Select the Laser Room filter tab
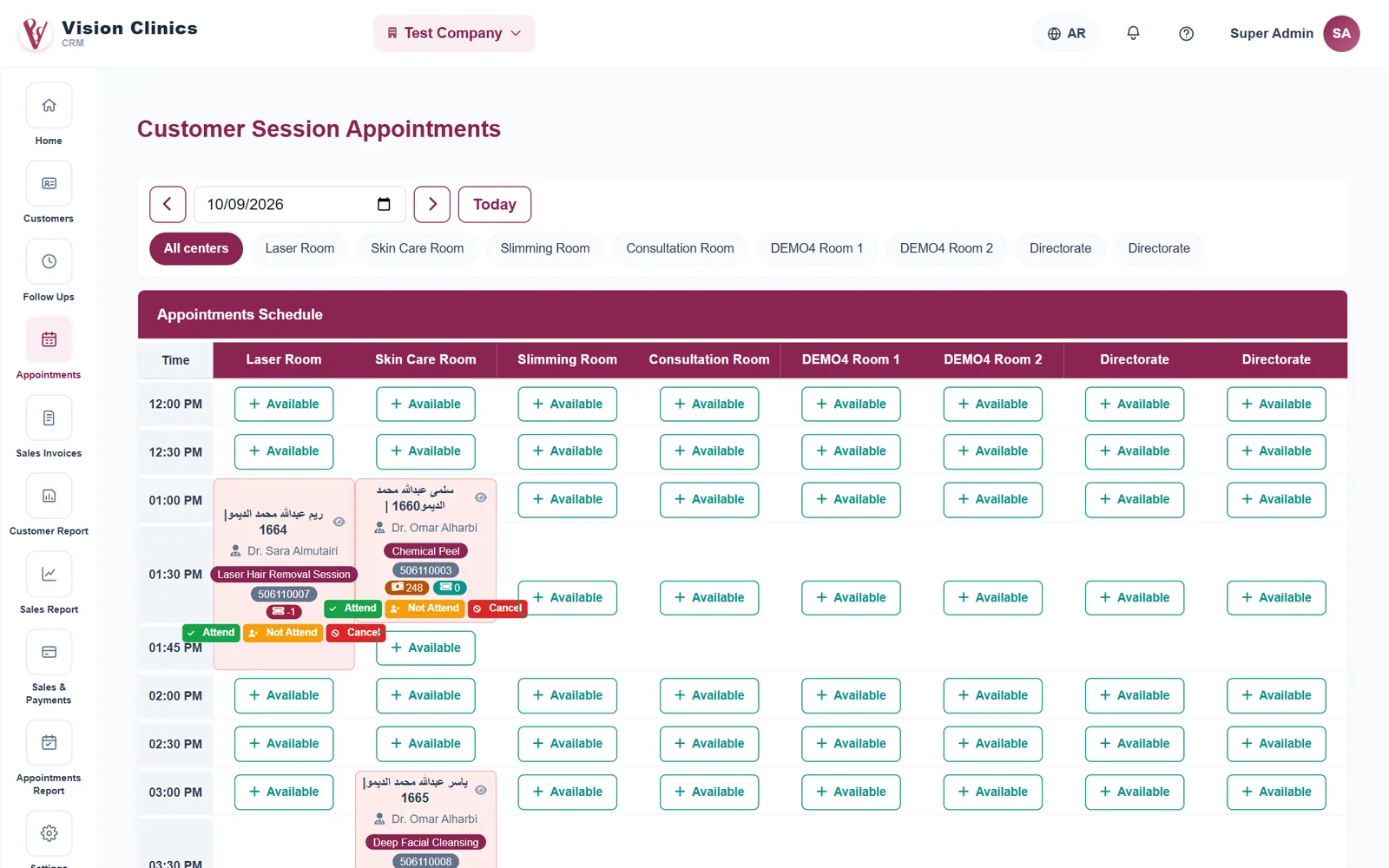 tap(300, 248)
